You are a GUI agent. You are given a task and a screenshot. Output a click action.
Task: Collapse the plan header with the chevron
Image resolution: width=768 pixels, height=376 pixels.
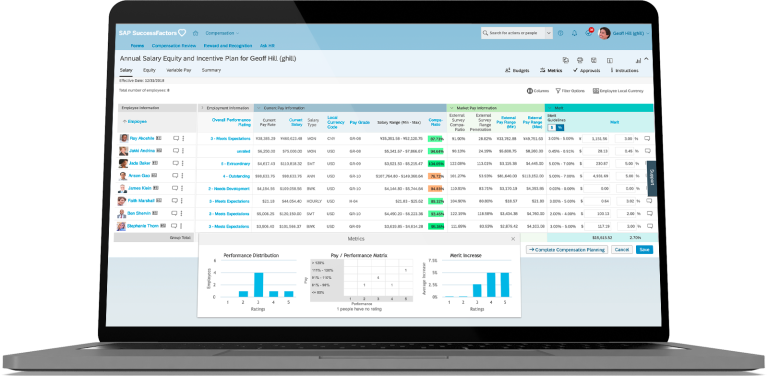coord(646,59)
